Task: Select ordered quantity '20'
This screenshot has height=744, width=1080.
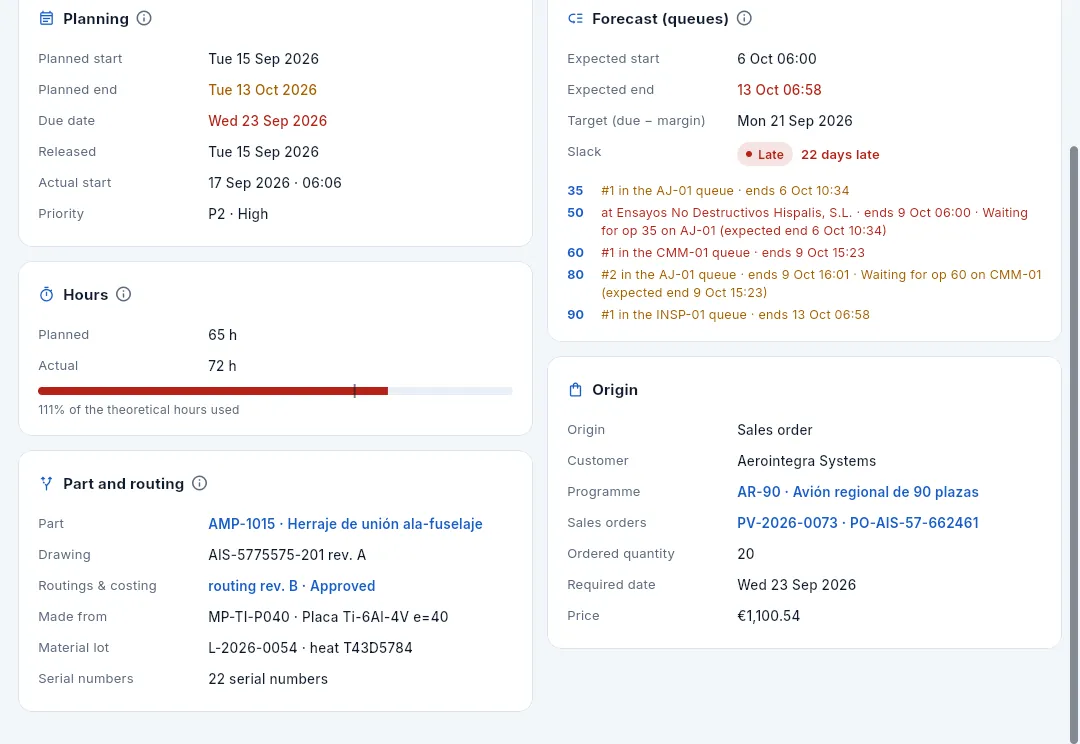Action: tap(745, 554)
